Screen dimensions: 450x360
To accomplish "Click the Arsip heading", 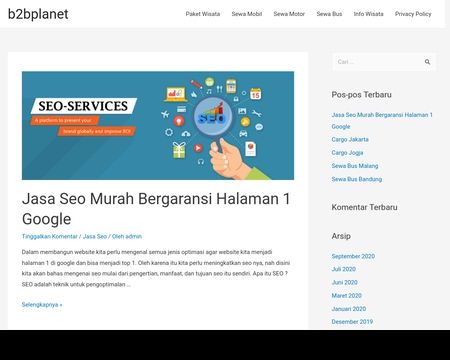I will (341, 236).
